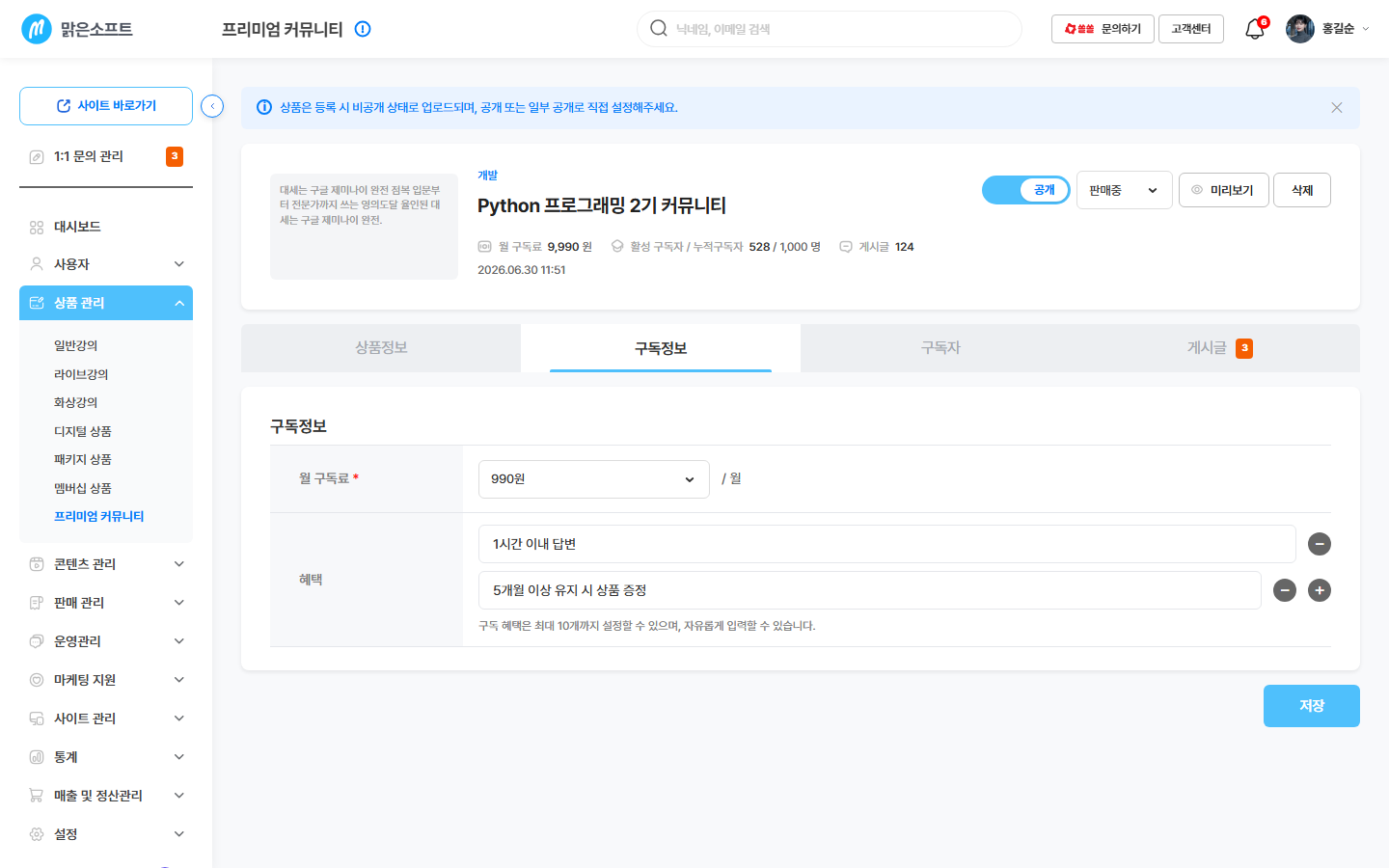Open the notification bell
The image size is (1389, 868).
click(x=1255, y=29)
